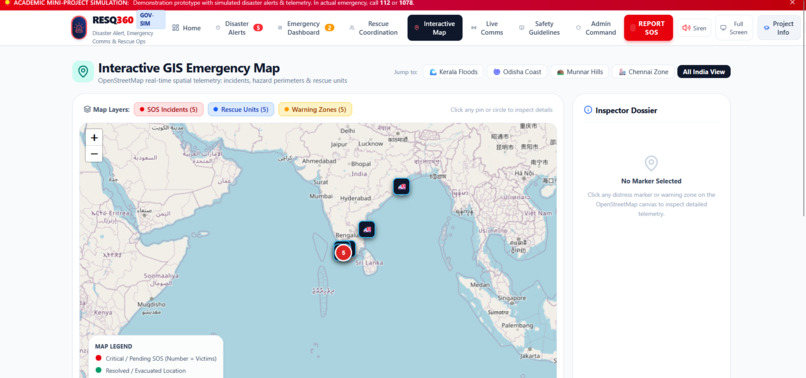Click the Project Info eye icon
This screenshot has width=806, height=378.
click(765, 28)
